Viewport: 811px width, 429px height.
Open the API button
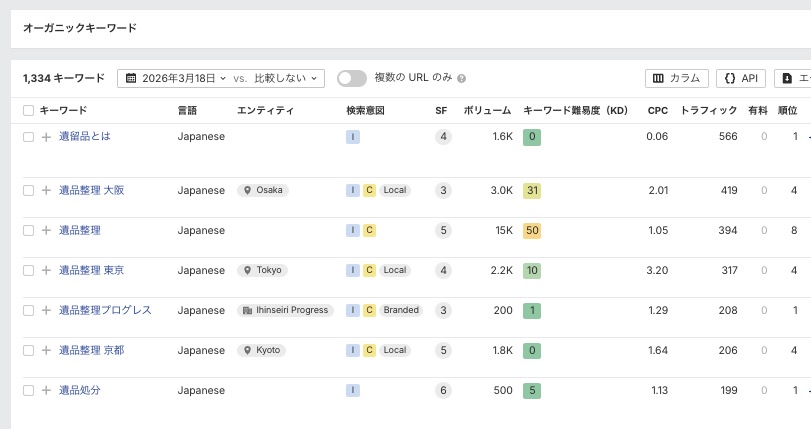coord(741,78)
